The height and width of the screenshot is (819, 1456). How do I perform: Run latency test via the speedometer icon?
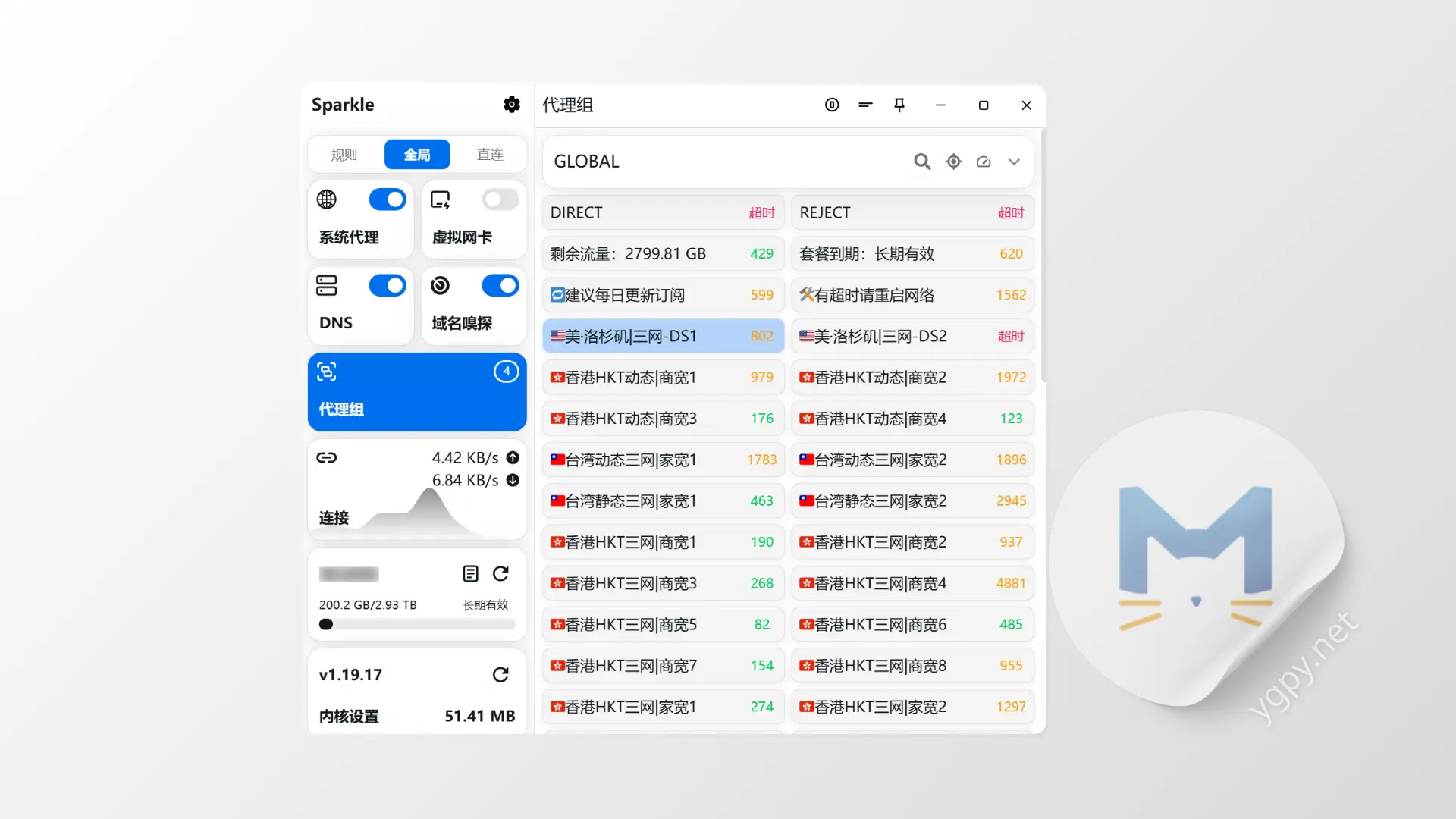tap(984, 162)
